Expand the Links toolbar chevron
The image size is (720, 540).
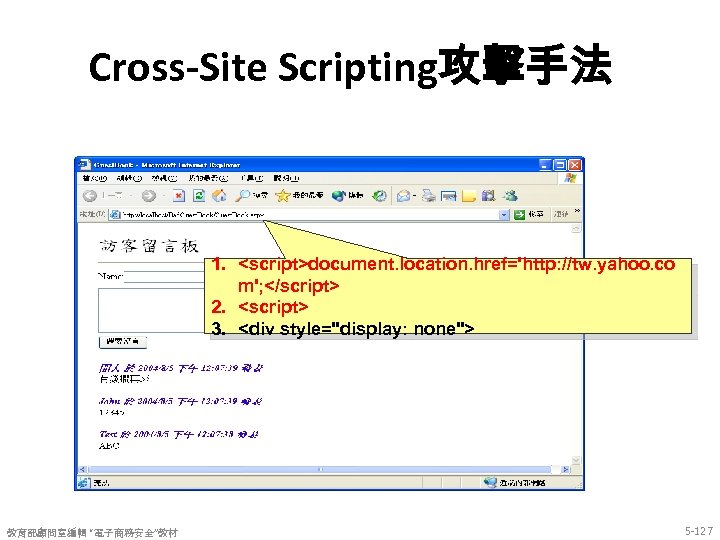coord(577,211)
